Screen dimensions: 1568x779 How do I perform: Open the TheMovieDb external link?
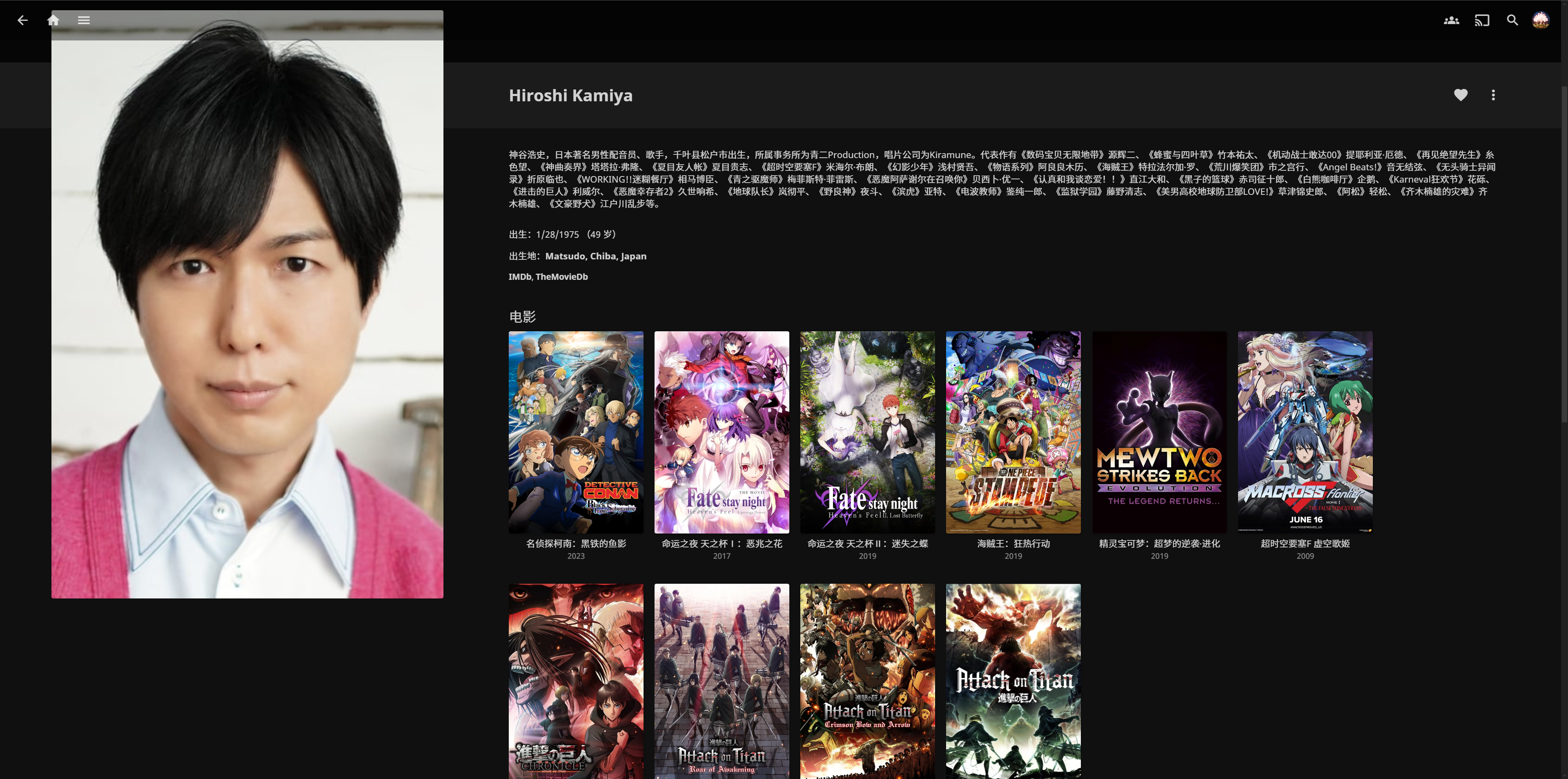(x=562, y=277)
